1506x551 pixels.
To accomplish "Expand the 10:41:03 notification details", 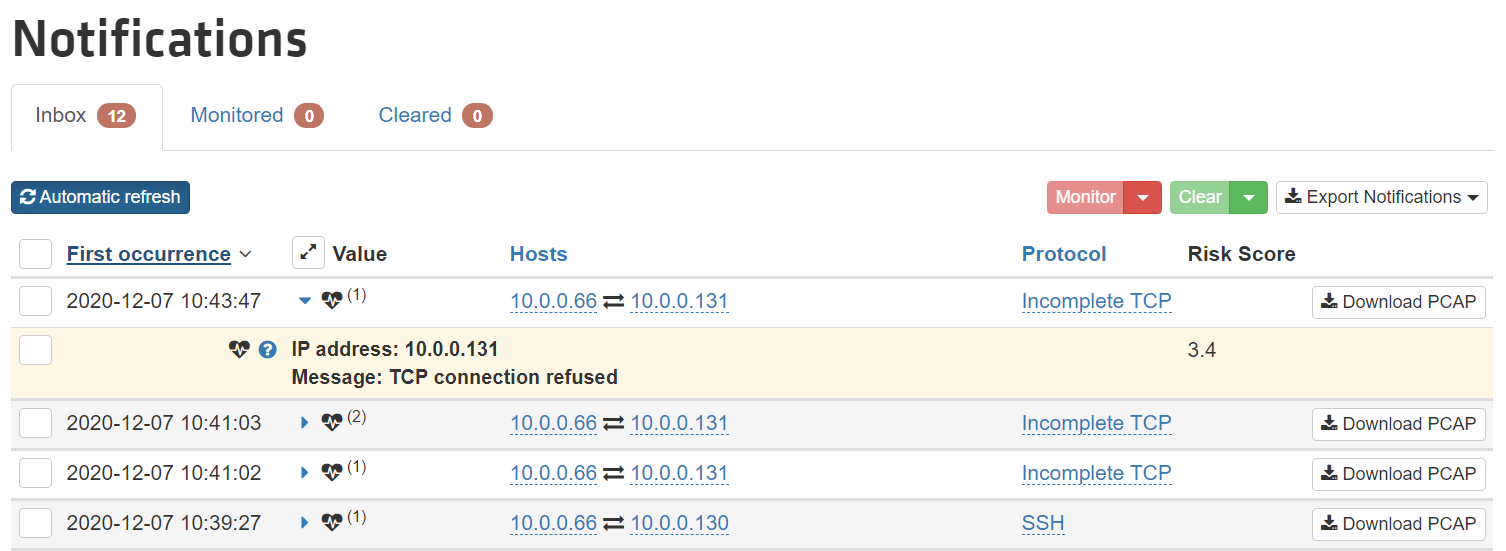I will pos(305,423).
